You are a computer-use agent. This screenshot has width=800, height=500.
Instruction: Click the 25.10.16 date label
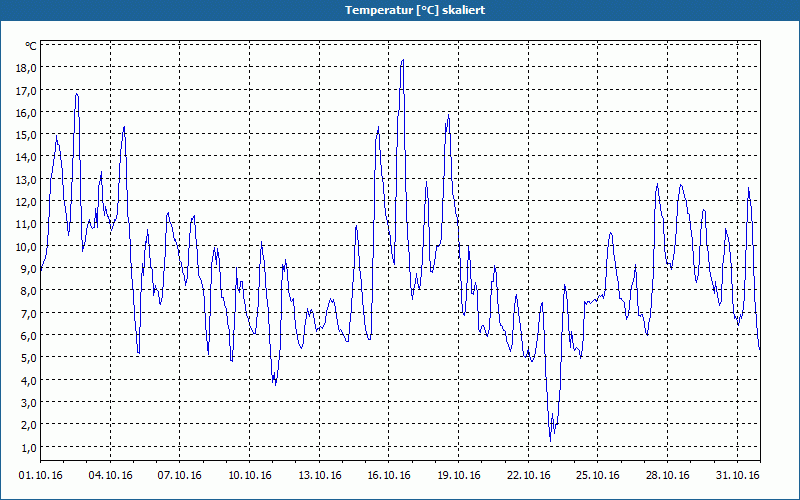coord(598,475)
